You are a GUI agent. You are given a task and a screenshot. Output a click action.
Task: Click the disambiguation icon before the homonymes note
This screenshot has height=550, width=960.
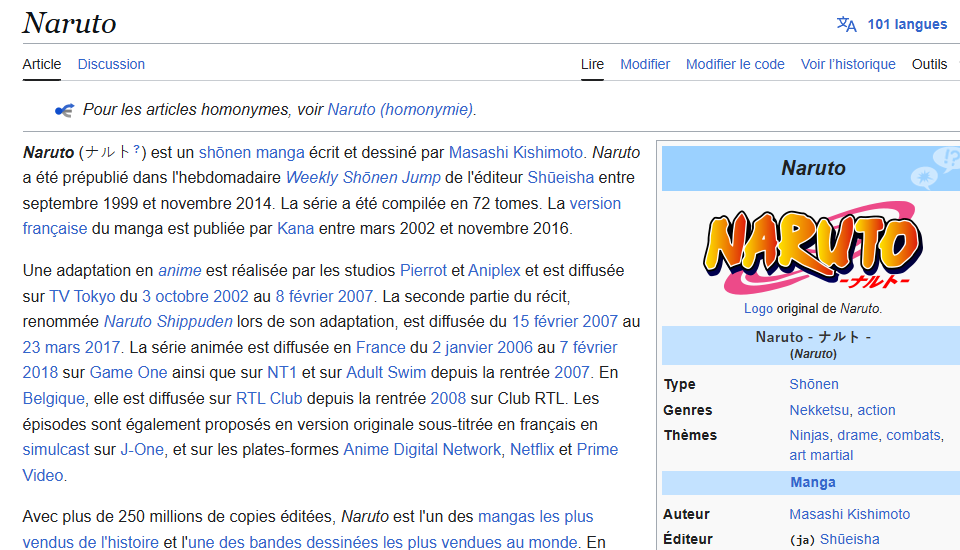coord(65,110)
